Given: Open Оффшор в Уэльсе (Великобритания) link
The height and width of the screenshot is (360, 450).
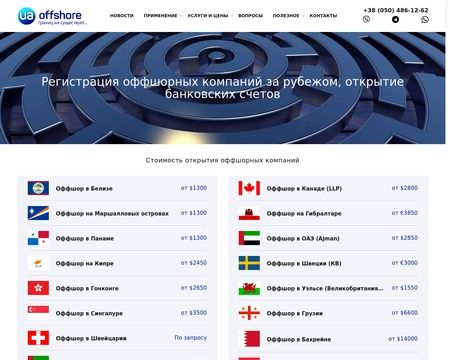Looking at the screenshot, I should [325, 288].
